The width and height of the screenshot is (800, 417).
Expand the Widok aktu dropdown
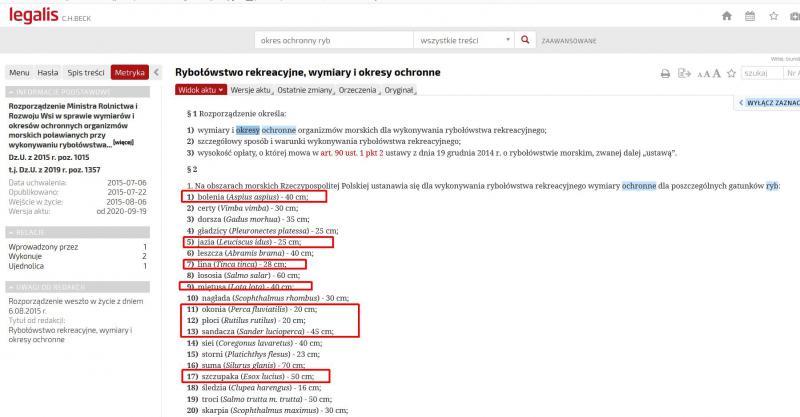click(x=200, y=90)
